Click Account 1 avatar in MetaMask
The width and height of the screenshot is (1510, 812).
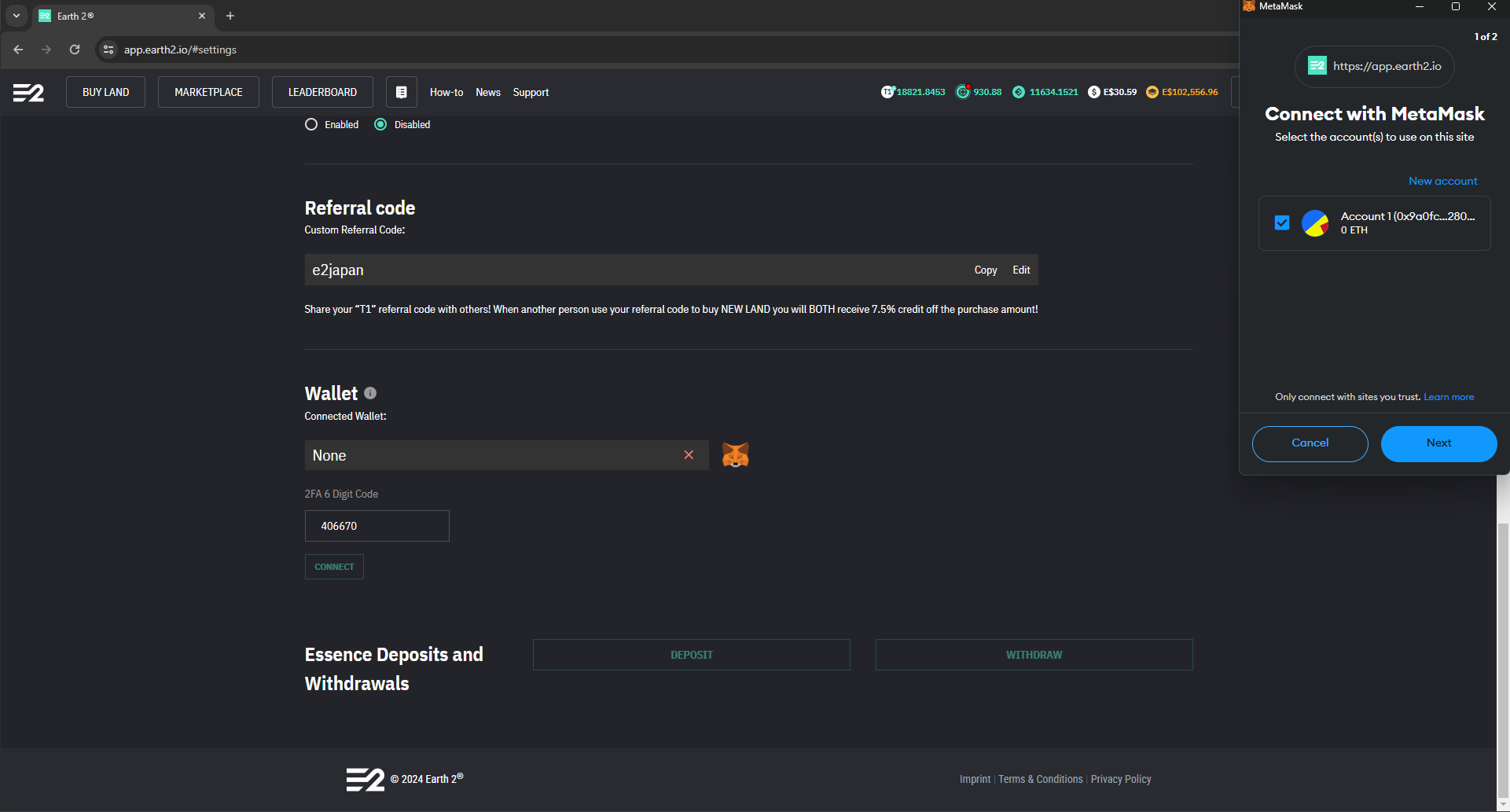pos(1315,223)
